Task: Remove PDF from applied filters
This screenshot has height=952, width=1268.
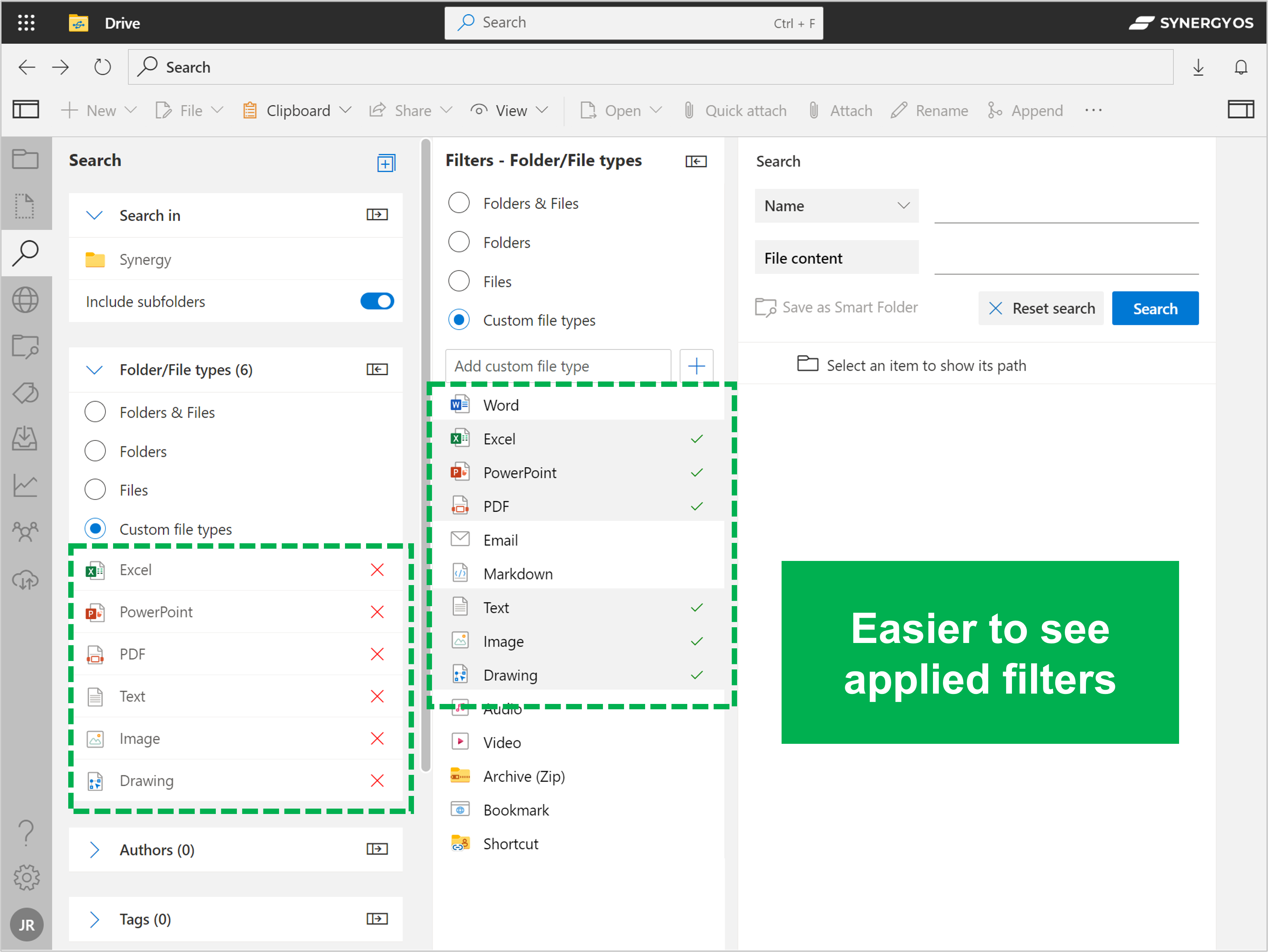Action: click(377, 654)
